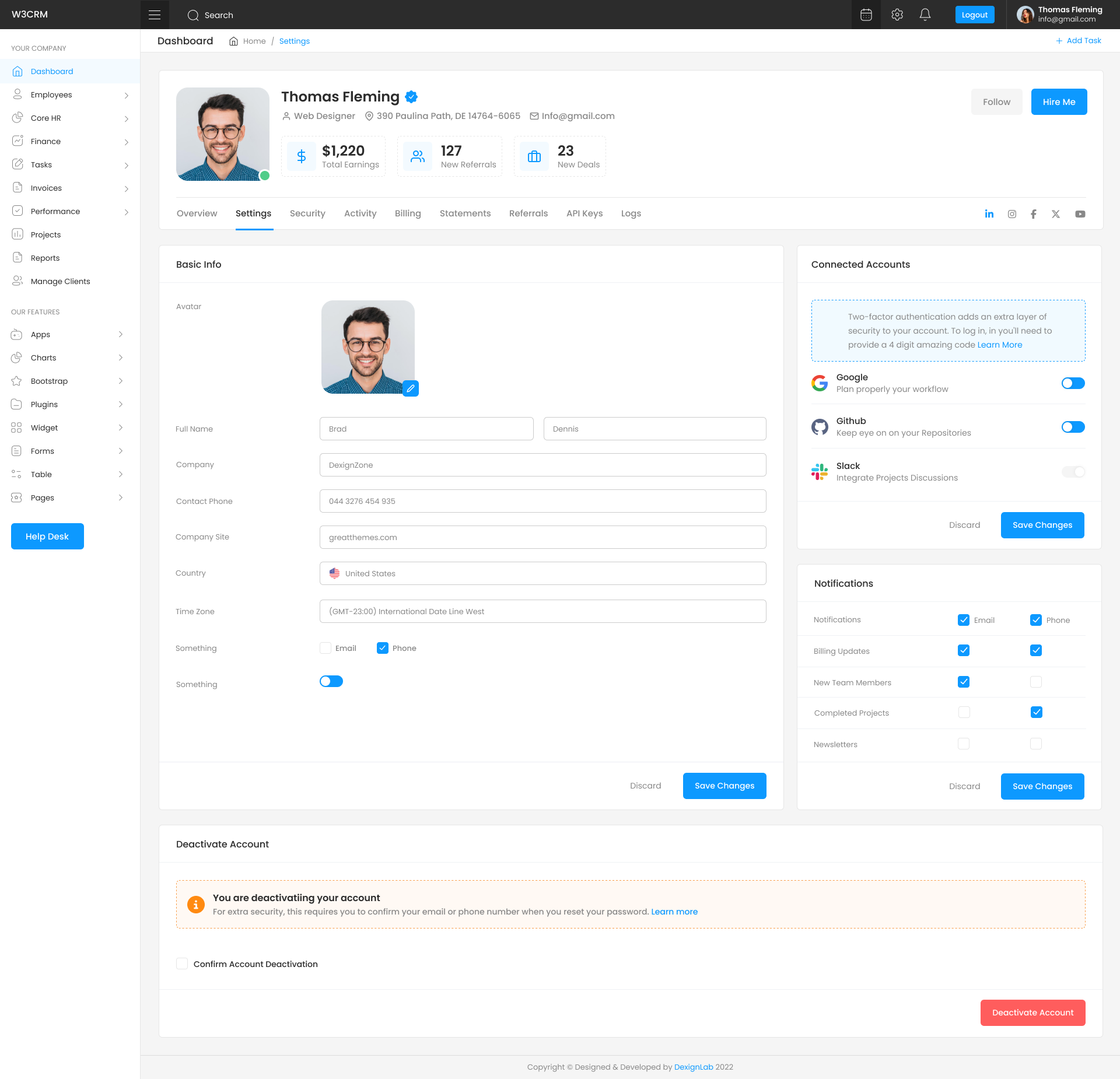Open the hamburger menu next to W3CRM
The width and height of the screenshot is (1120, 1079).
(155, 14)
